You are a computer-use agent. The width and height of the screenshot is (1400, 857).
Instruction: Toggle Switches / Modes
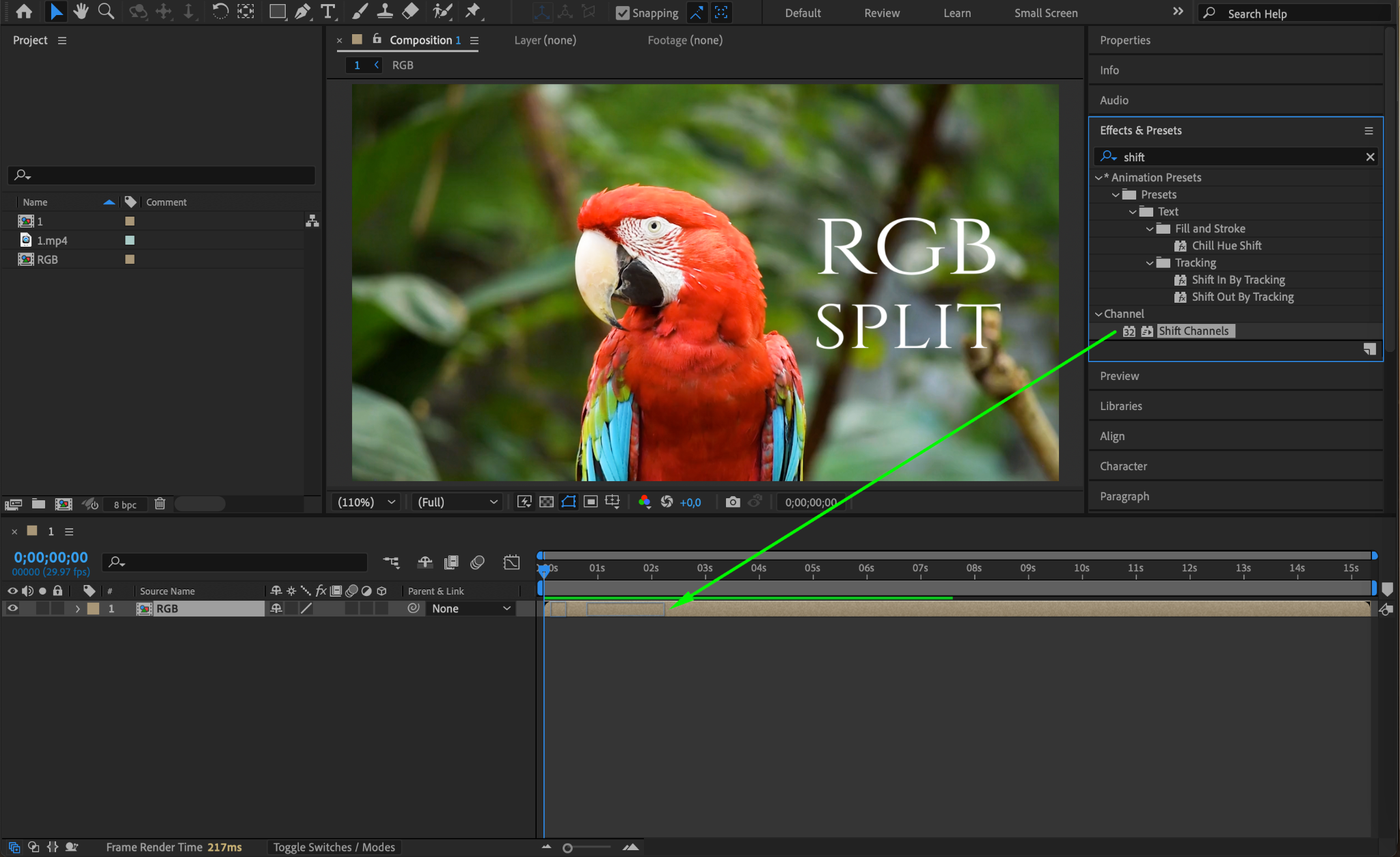tap(334, 847)
